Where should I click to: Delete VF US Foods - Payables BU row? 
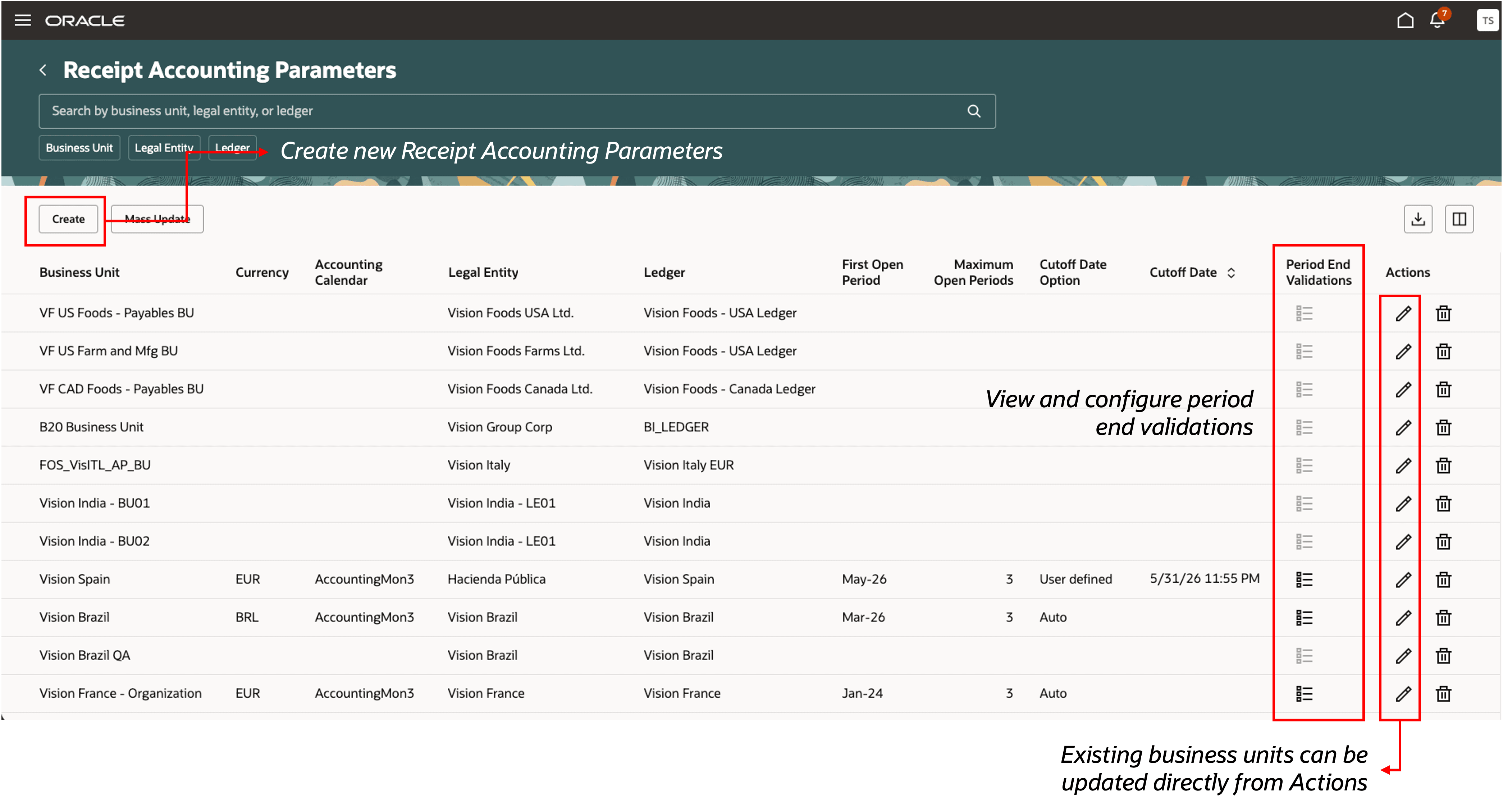pos(1443,313)
